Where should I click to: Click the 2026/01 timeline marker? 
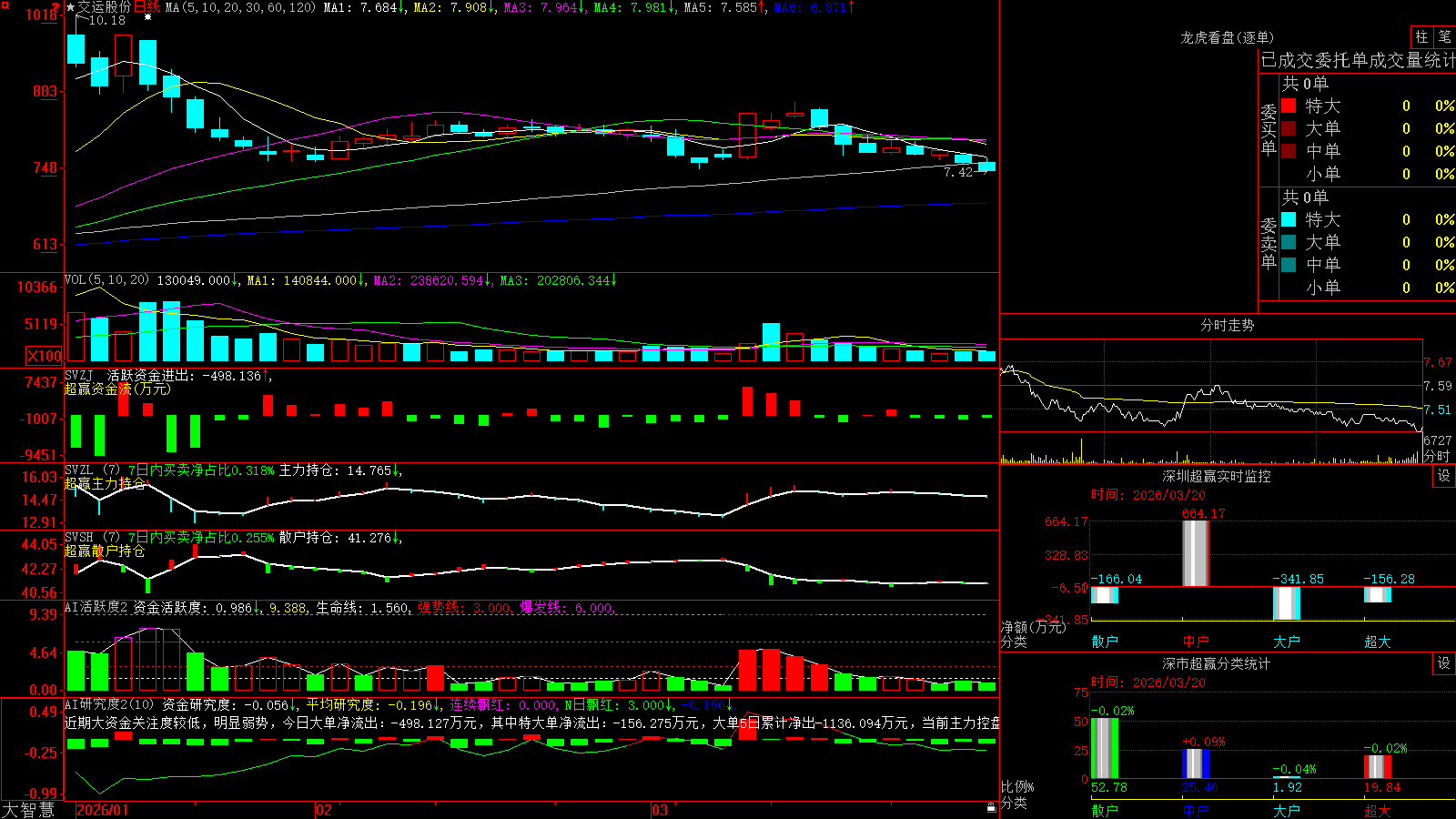click(x=103, y=810)
